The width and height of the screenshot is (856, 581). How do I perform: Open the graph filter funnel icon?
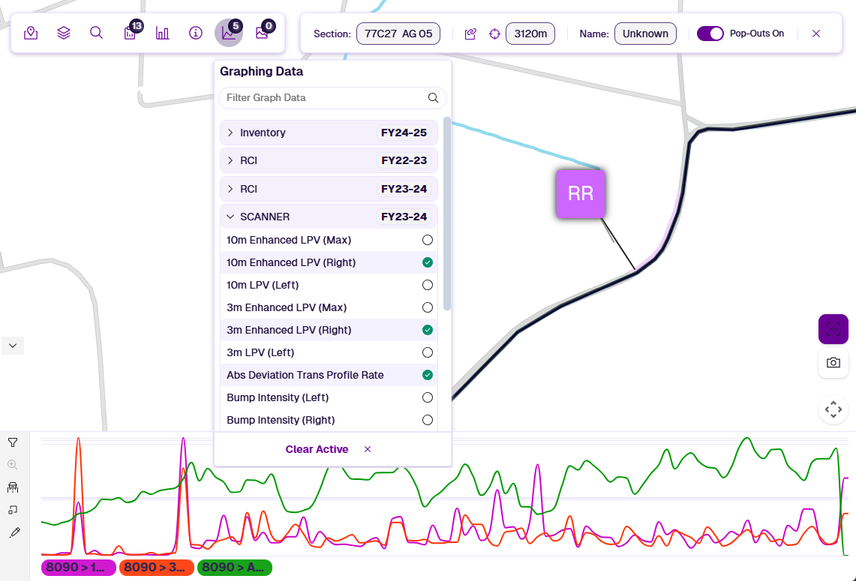[x=13, y=442]
